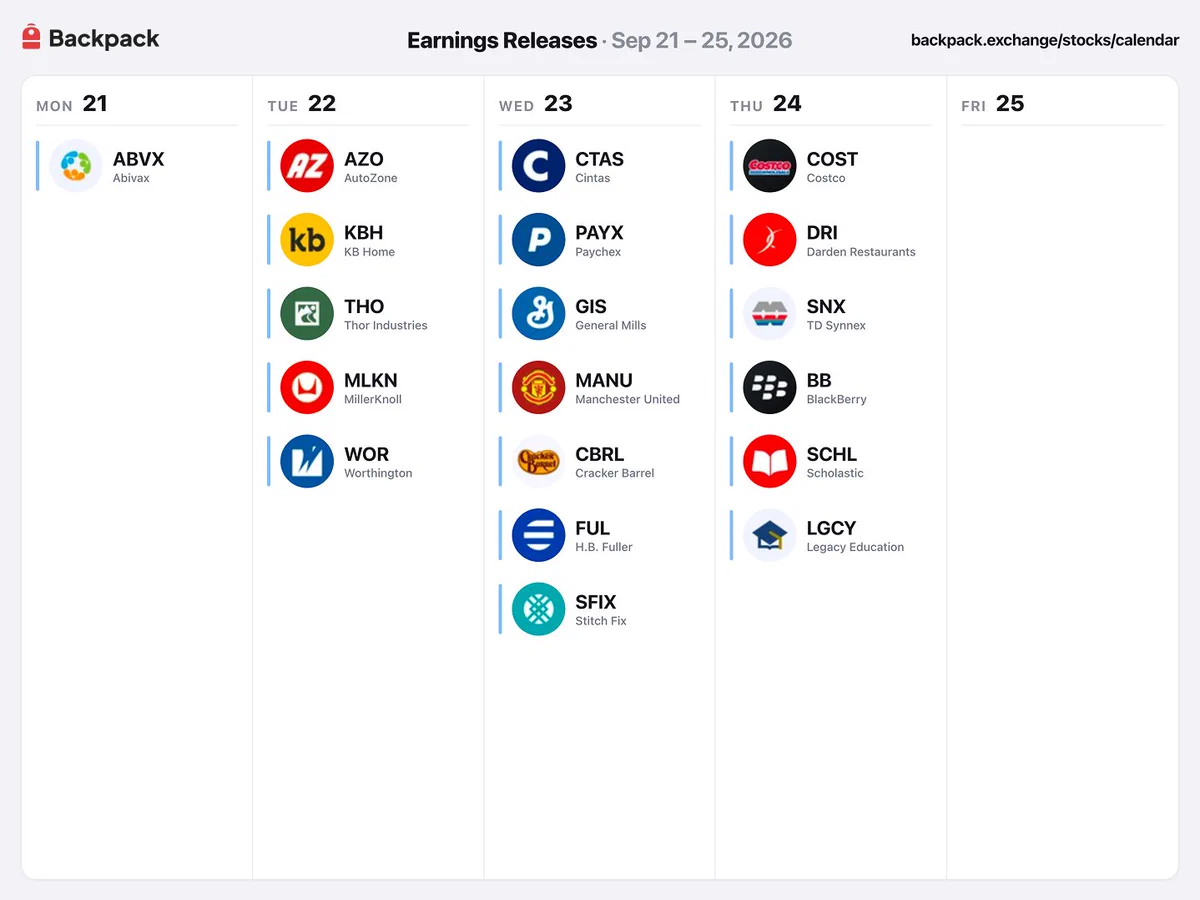The height and width of the screenshot is (900, 1200).
Task: Click the Abivax ABVX logo
Action: tap(76, 166)
